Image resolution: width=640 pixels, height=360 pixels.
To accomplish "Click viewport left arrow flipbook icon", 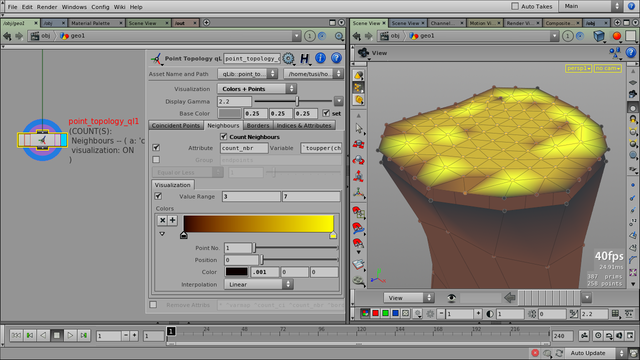I will 509,298.
